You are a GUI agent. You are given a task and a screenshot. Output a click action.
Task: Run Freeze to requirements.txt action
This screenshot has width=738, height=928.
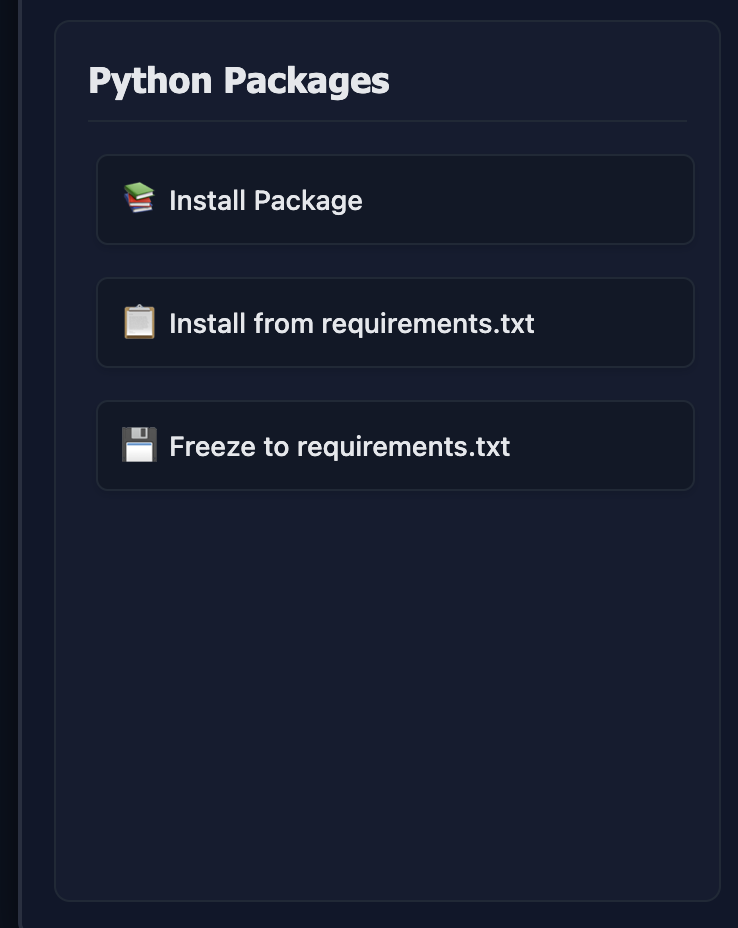(394, 445)
